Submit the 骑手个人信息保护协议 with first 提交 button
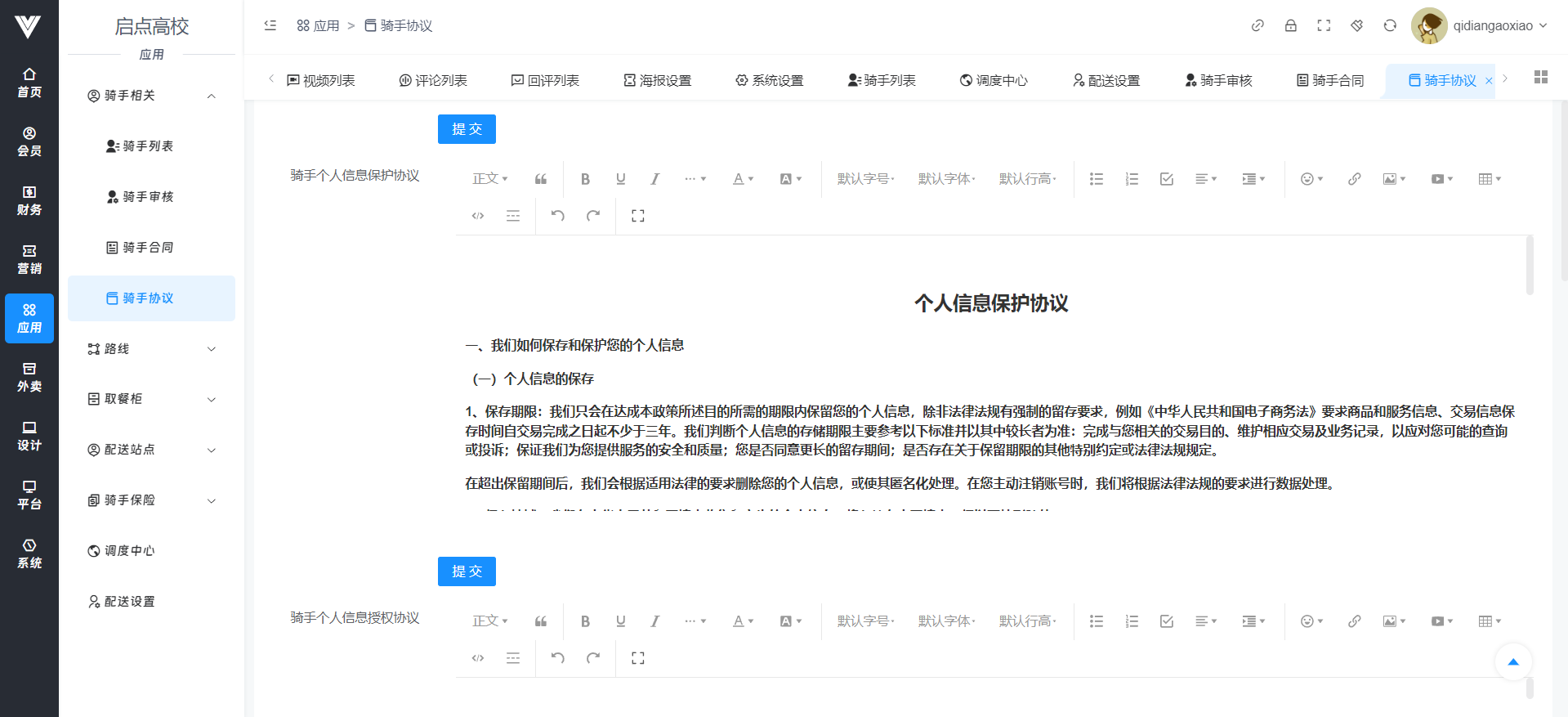Viewport: 1568px width, 717px height. [467, 129]
